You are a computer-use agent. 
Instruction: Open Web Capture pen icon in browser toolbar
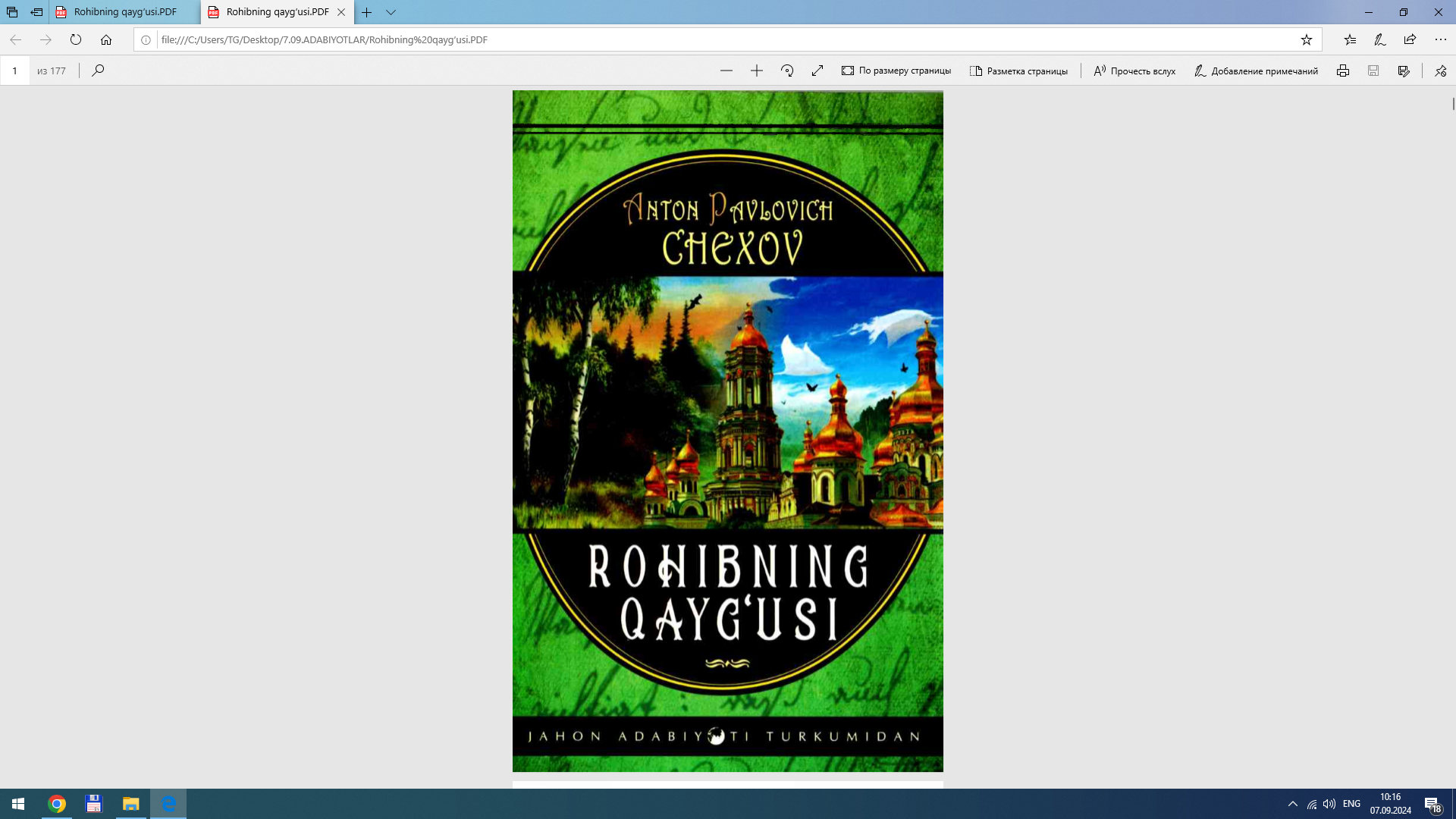1379,39
